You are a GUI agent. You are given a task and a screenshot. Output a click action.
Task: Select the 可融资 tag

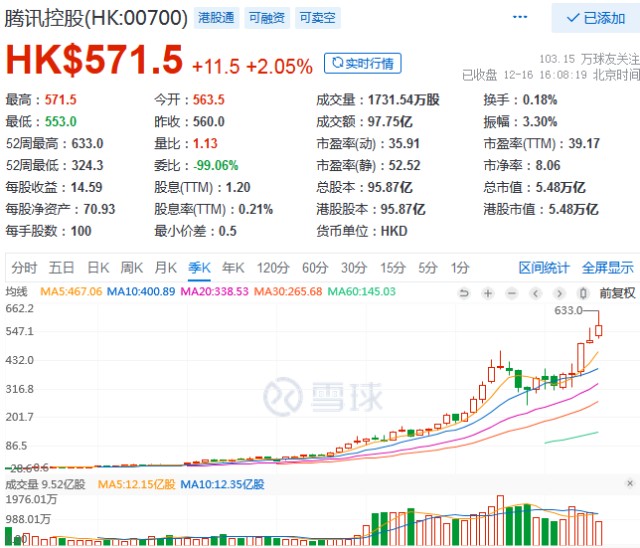267,18
